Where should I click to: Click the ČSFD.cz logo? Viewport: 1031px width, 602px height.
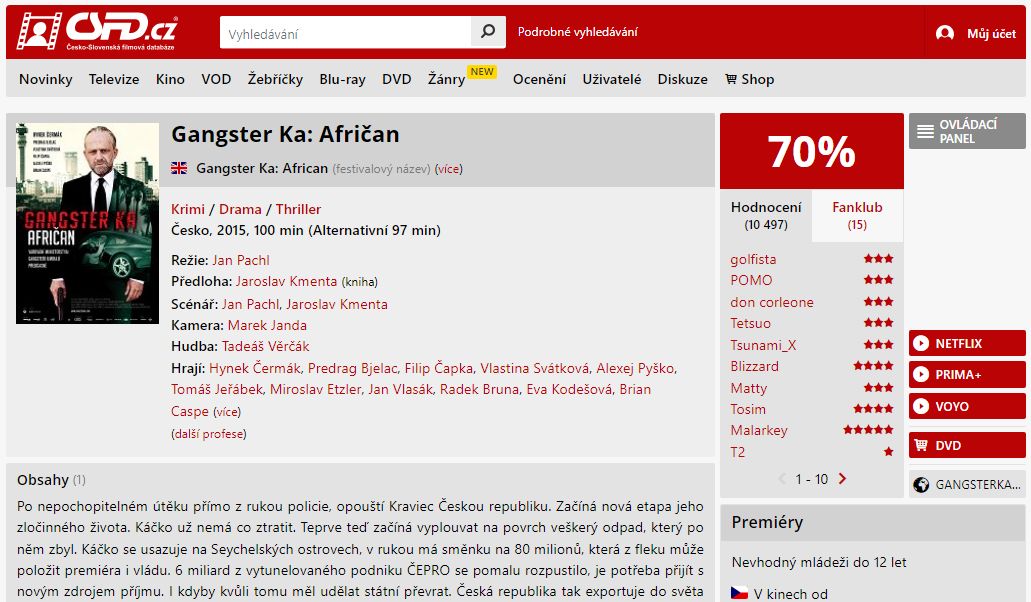coord(97,31)
